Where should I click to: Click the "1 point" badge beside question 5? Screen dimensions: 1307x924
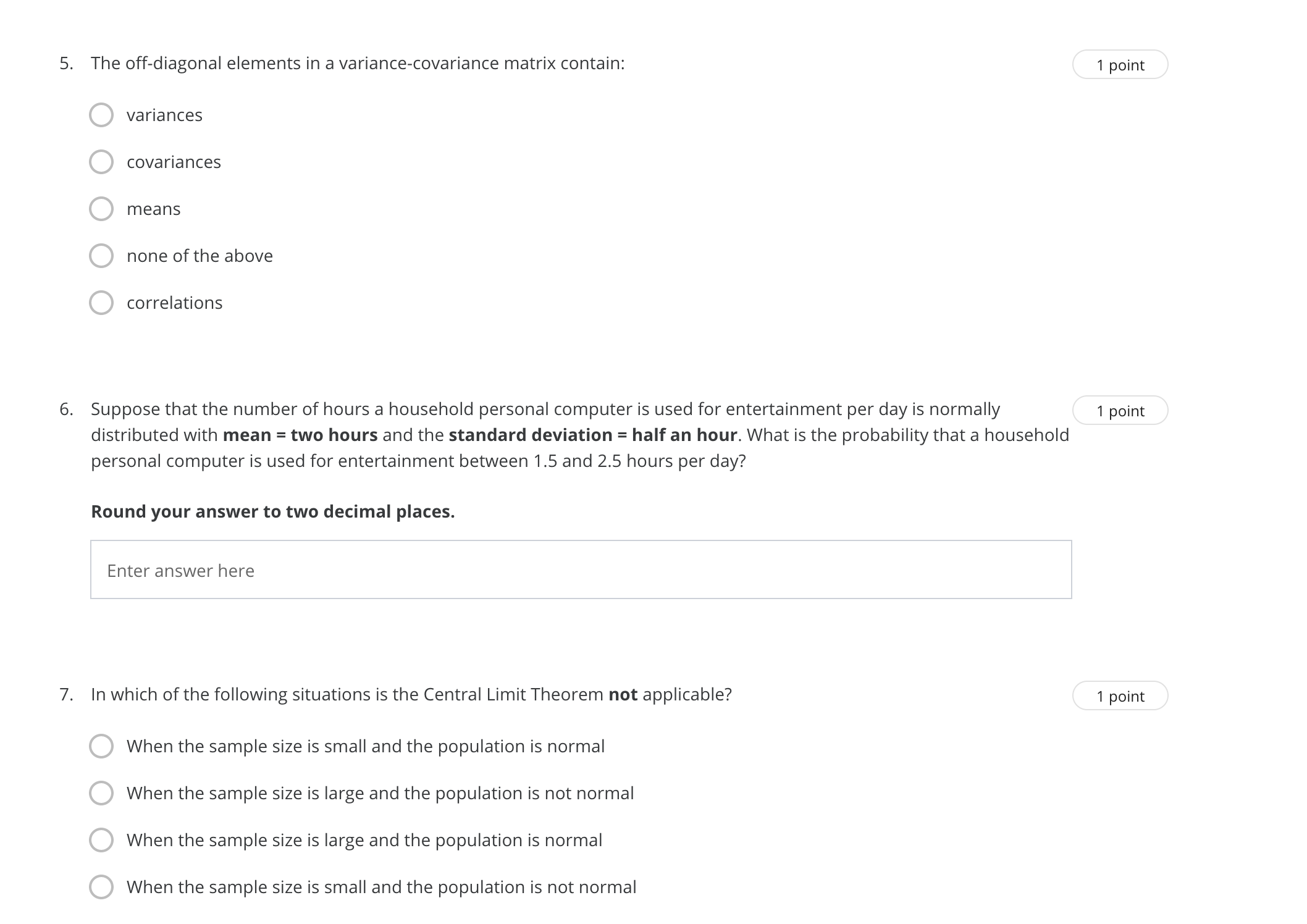point(1120,64)
